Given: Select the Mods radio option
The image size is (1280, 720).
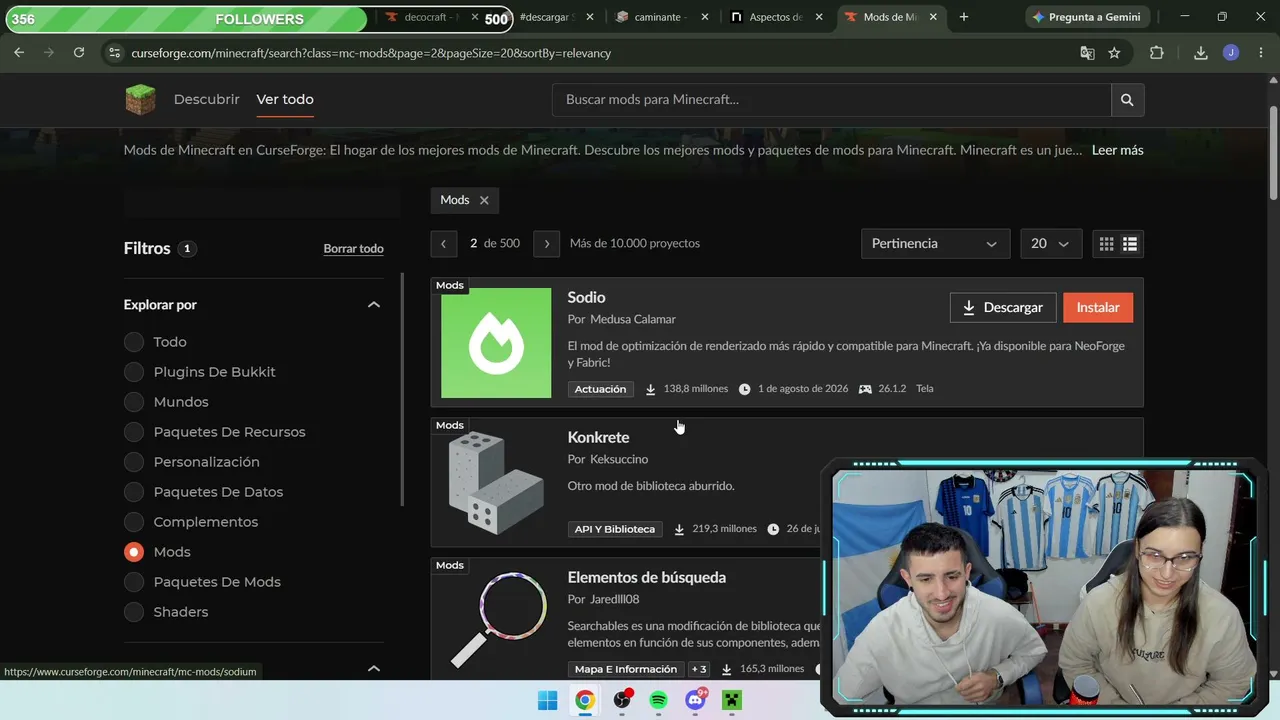Looking at the screenshot, I should click(x=134, y=552).
